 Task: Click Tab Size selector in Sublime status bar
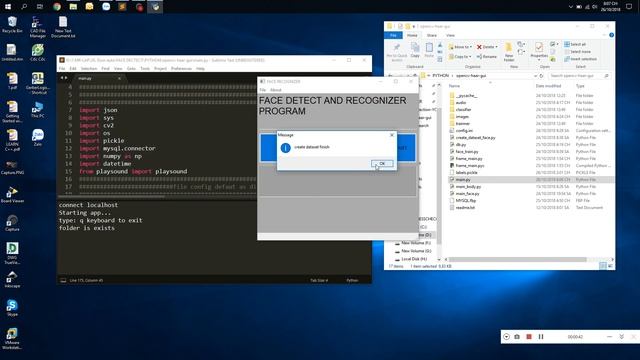(319, 280)
